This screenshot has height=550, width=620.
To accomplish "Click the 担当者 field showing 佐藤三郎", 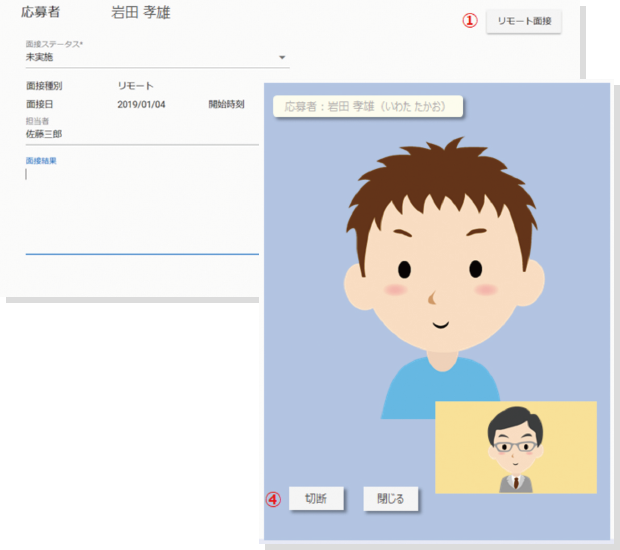I will tap(44, 134).
